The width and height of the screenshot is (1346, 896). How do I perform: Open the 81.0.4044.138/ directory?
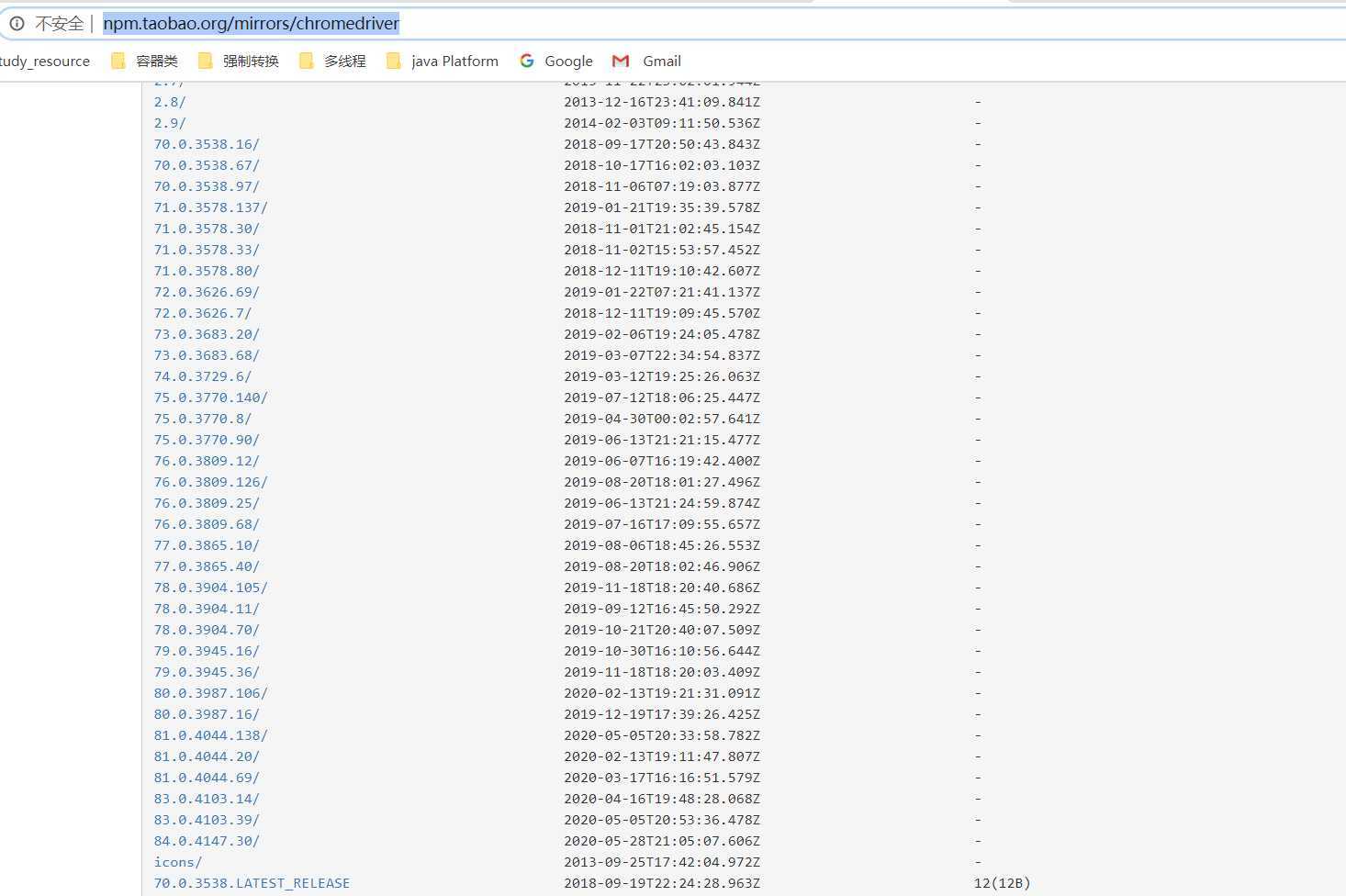211,735
